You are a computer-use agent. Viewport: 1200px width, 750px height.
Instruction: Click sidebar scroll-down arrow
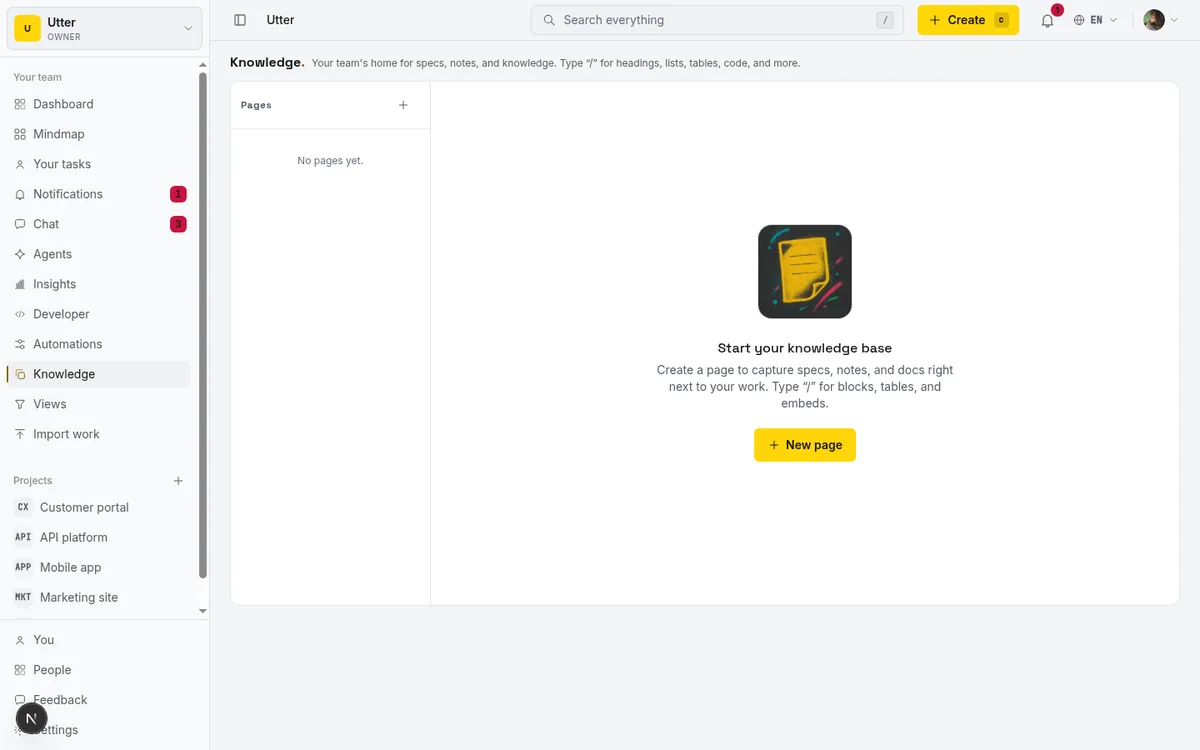tap(203, 610)
